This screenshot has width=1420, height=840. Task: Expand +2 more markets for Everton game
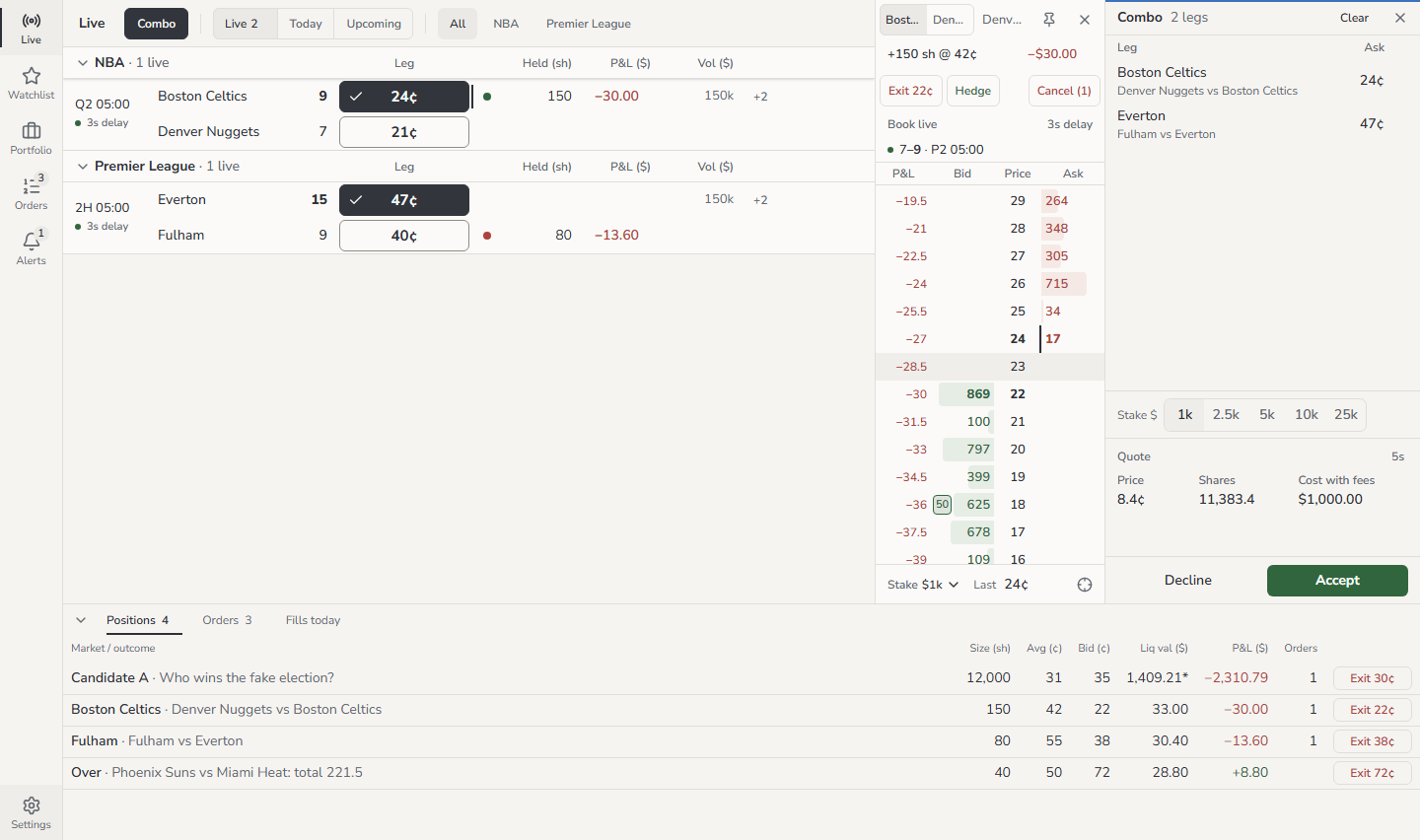(760, 200)
